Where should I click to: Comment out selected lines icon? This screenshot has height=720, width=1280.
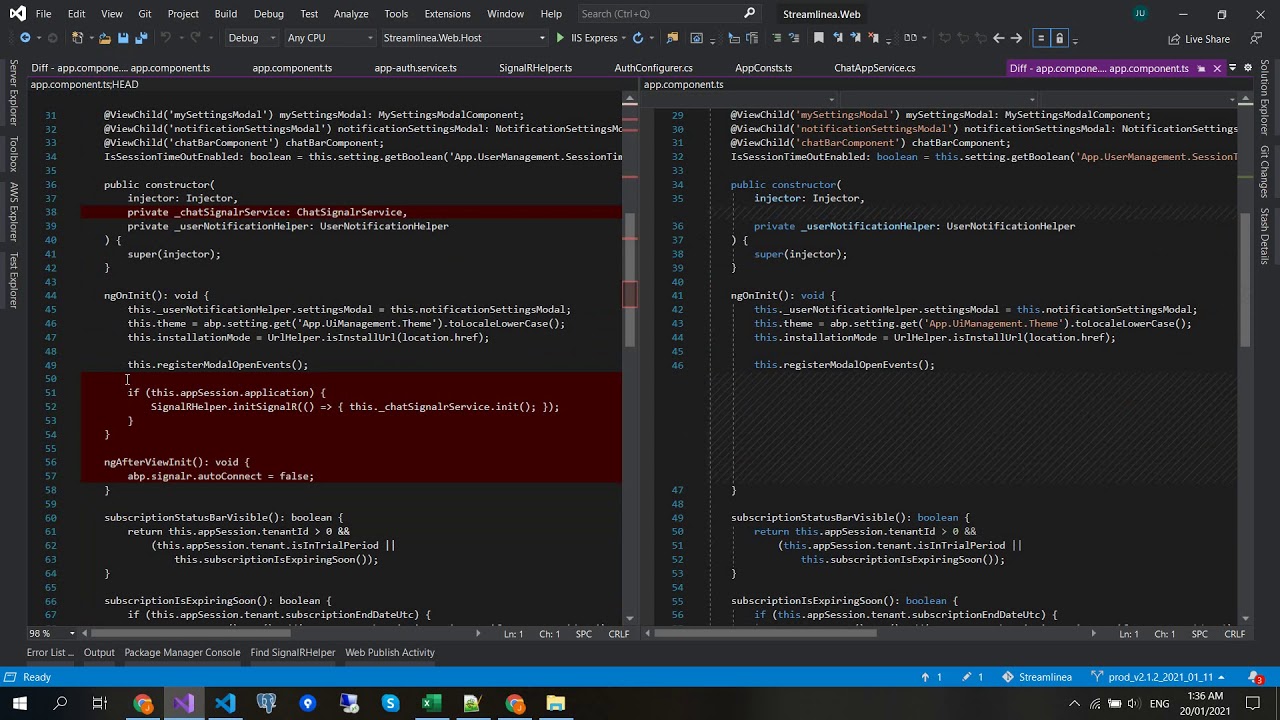[776, 38]
